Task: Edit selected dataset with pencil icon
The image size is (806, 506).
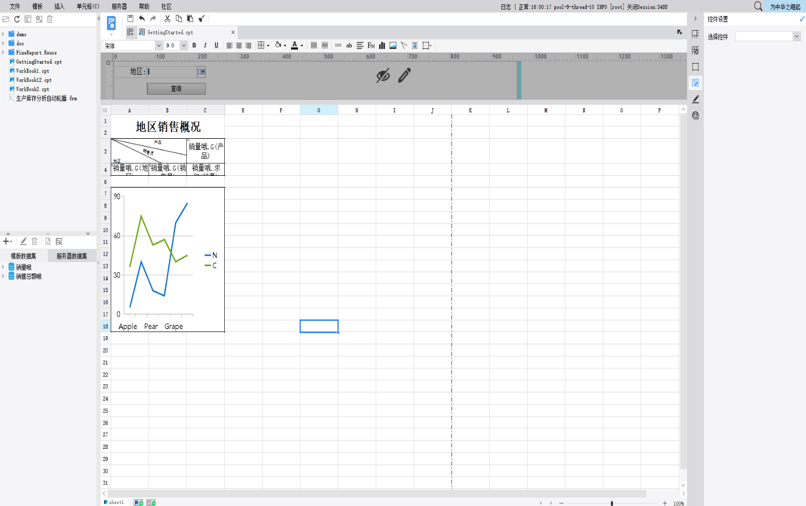Action: coord(23,241)
